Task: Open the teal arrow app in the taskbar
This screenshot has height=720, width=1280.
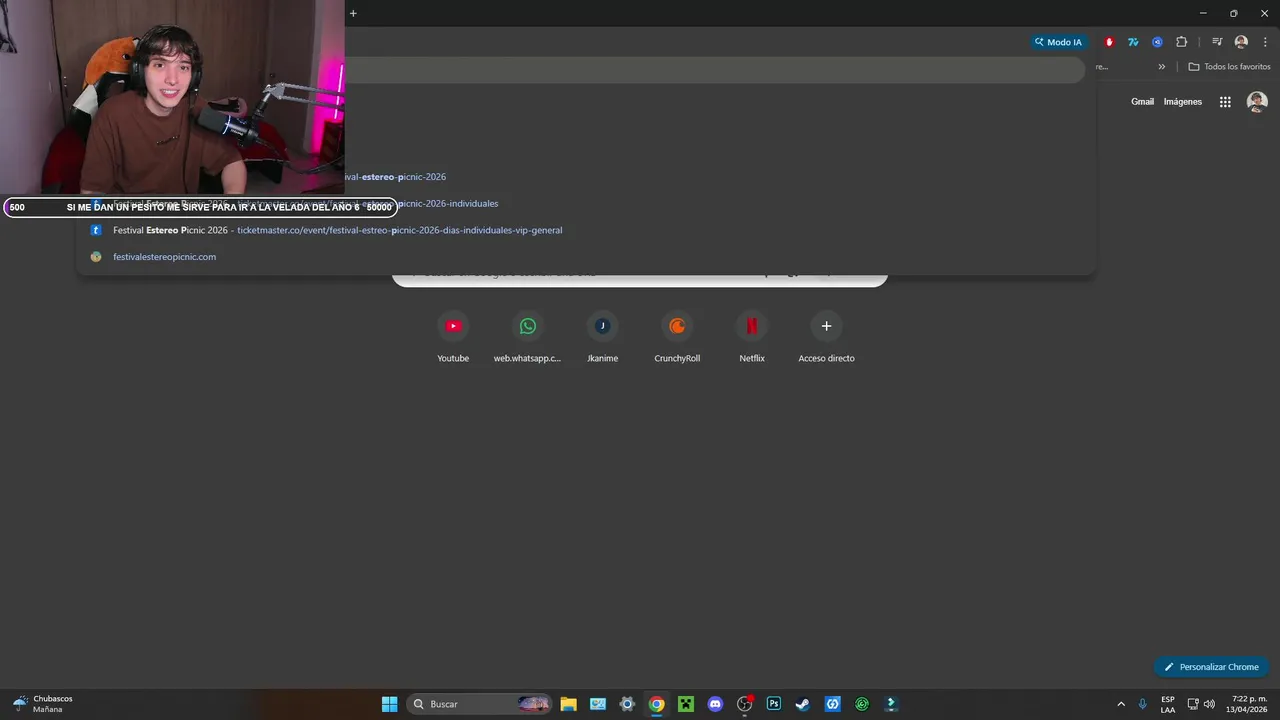Action: tap(891, 704)
